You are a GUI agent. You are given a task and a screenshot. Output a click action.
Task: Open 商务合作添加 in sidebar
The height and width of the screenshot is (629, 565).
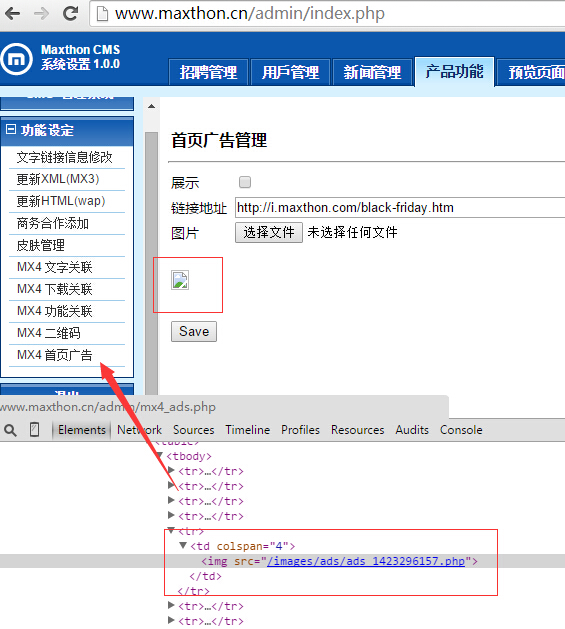[53, 223]
